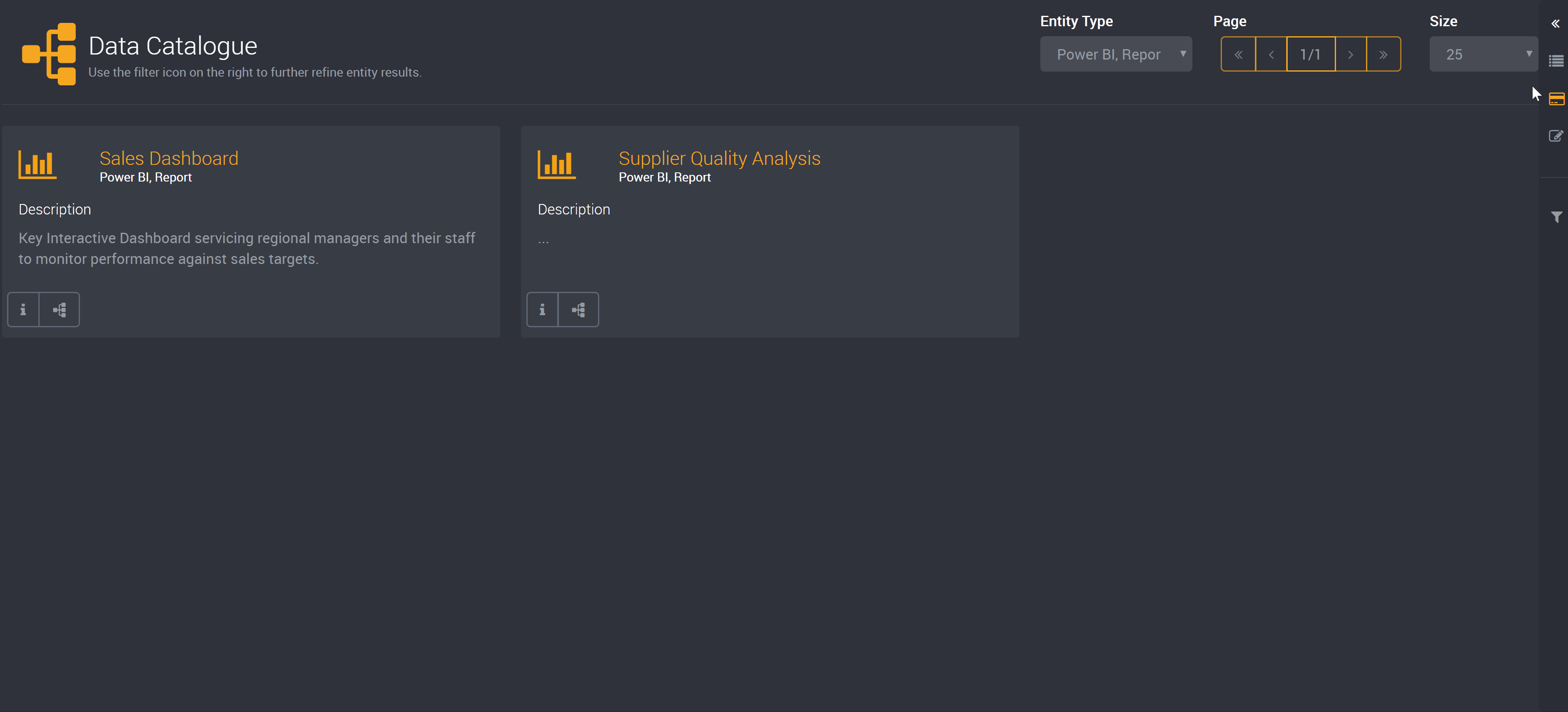Click the Data Catalogue hierarchy logo
This screenshot has height=712, width=1568.
tap(49, 54)
